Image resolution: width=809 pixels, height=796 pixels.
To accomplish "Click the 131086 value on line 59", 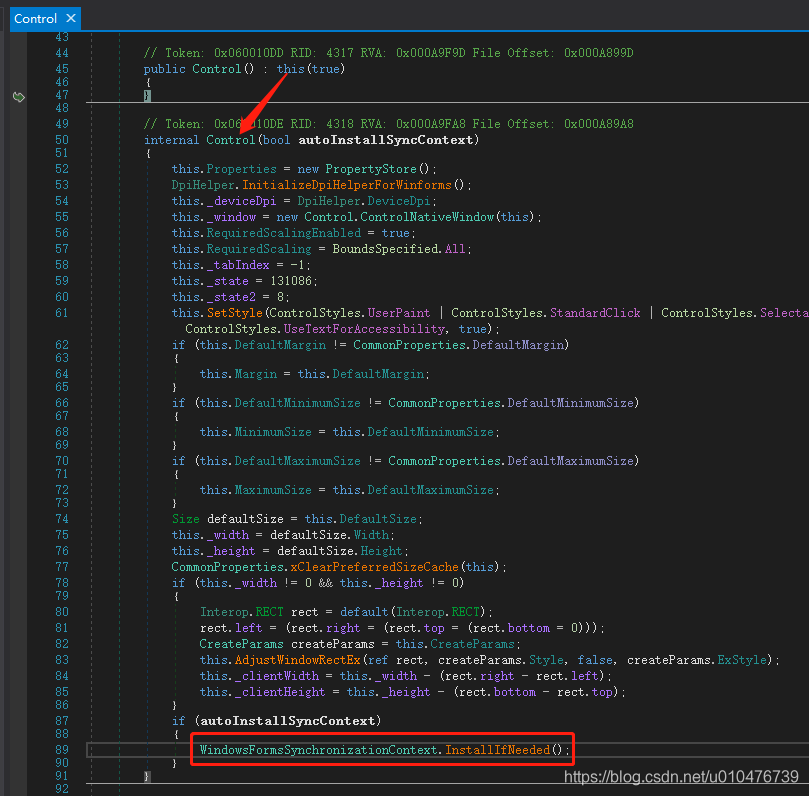I will point(291,281).
